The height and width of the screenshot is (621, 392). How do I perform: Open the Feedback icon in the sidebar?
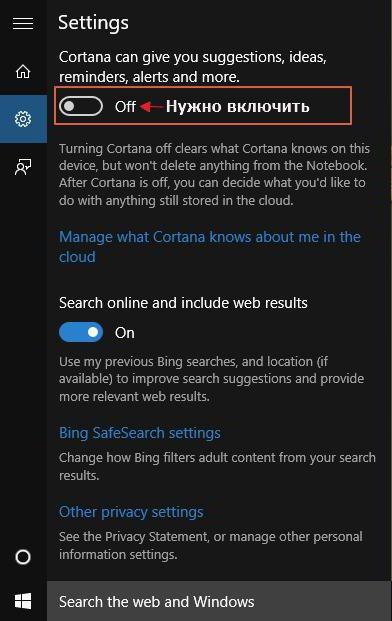click(x=23, y=167)
